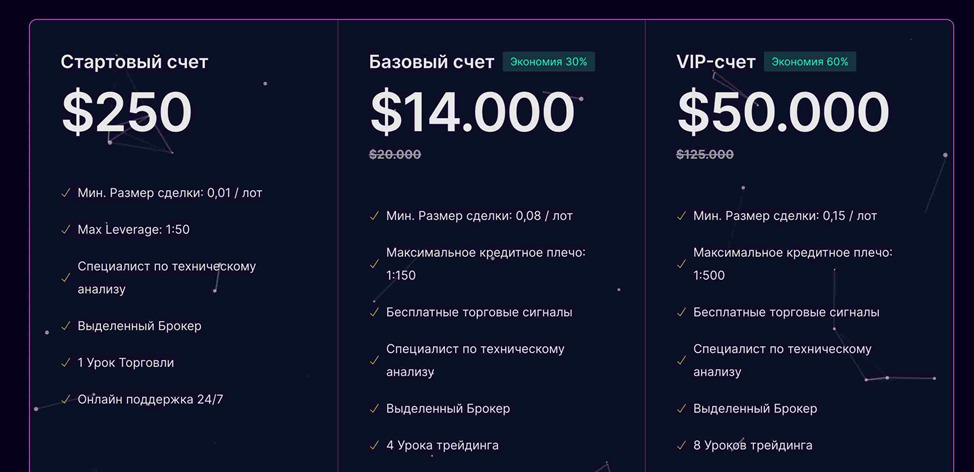Click 'Бесплатные торговые сигналы' in VIP column
Screen dimensions: 974x472
coord(786,312)
